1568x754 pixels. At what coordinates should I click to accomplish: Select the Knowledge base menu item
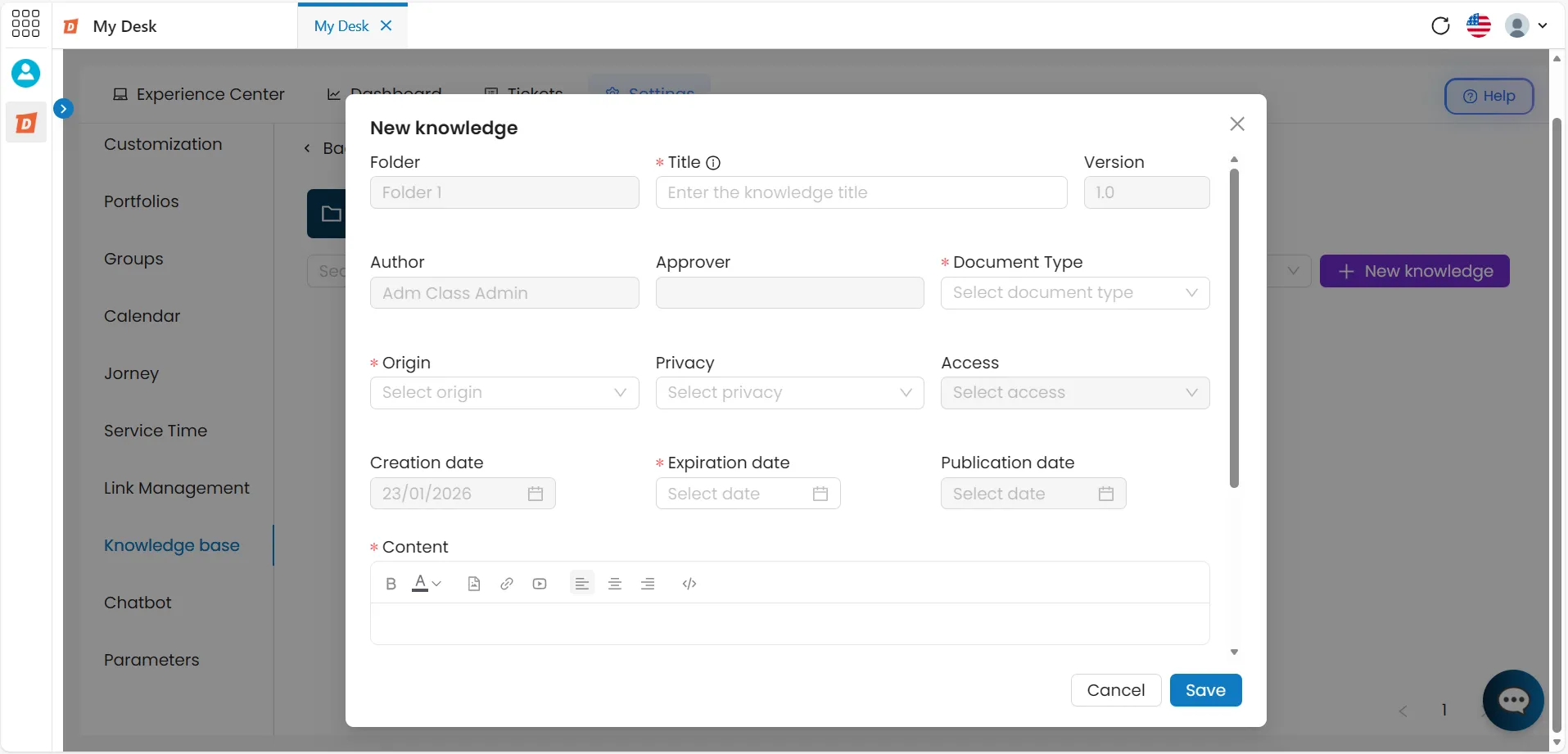click(172, 545)
